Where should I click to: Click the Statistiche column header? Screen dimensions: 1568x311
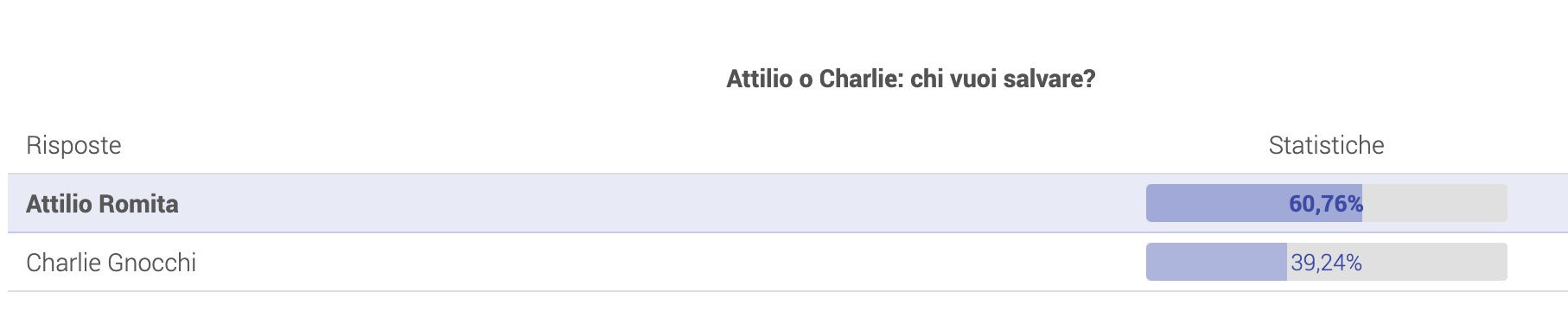(x=1326, y=145)
